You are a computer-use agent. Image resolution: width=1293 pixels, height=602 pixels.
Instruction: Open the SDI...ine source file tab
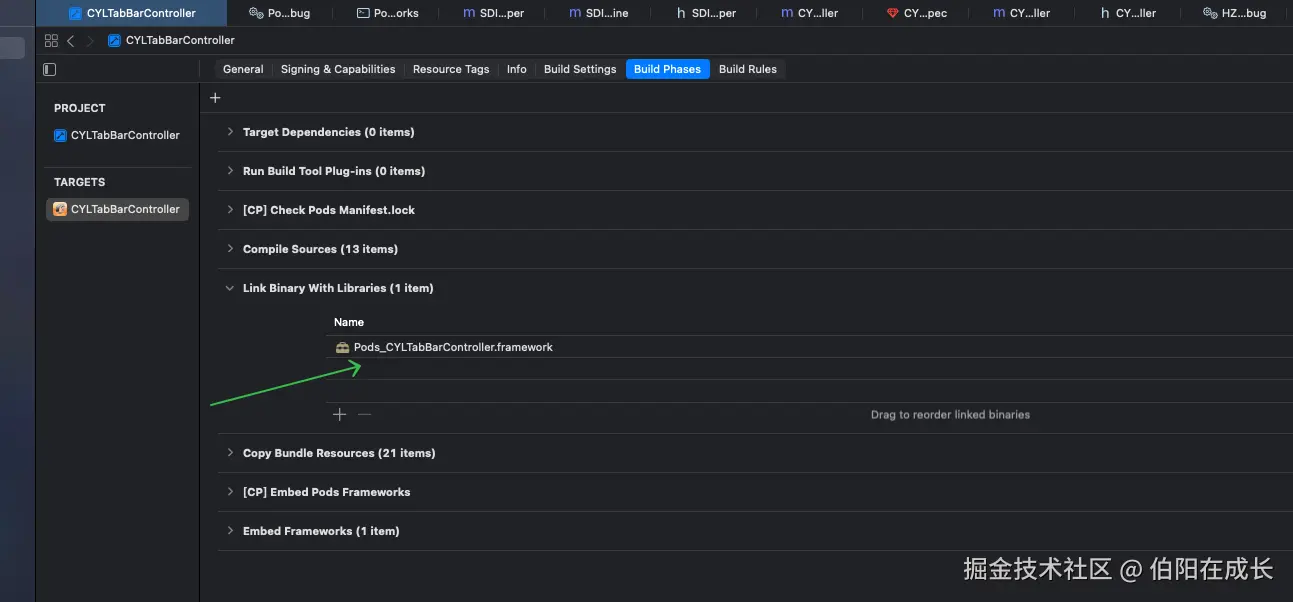tap(599, 13)
